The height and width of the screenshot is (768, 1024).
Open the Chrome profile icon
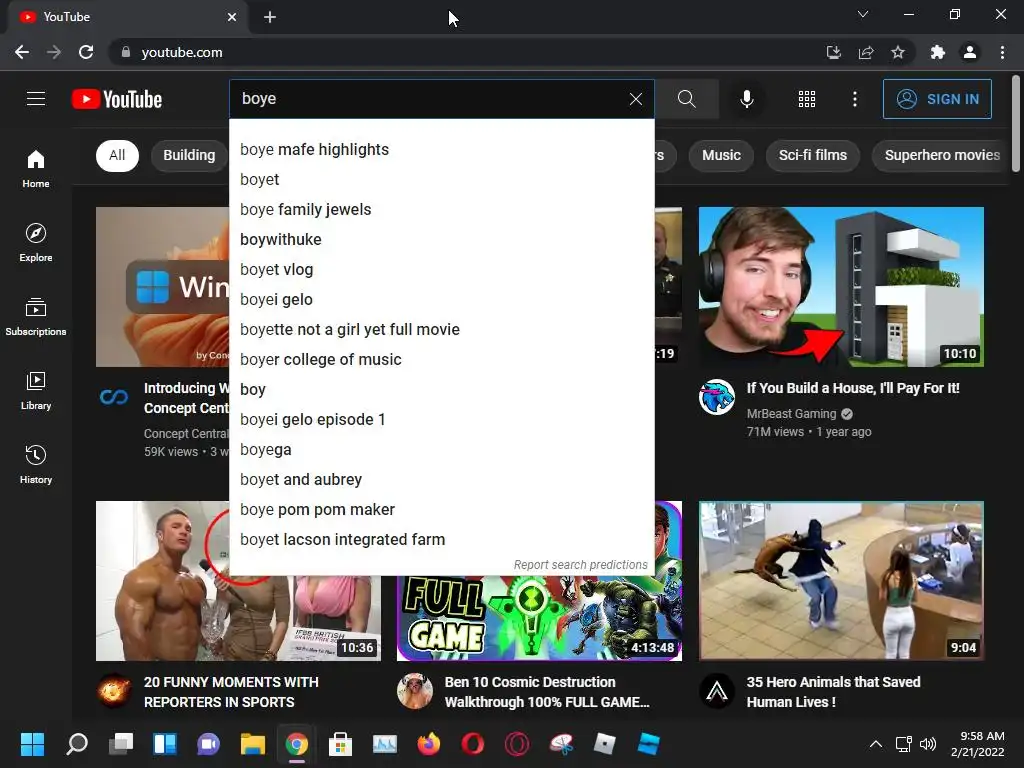point(970,52)
